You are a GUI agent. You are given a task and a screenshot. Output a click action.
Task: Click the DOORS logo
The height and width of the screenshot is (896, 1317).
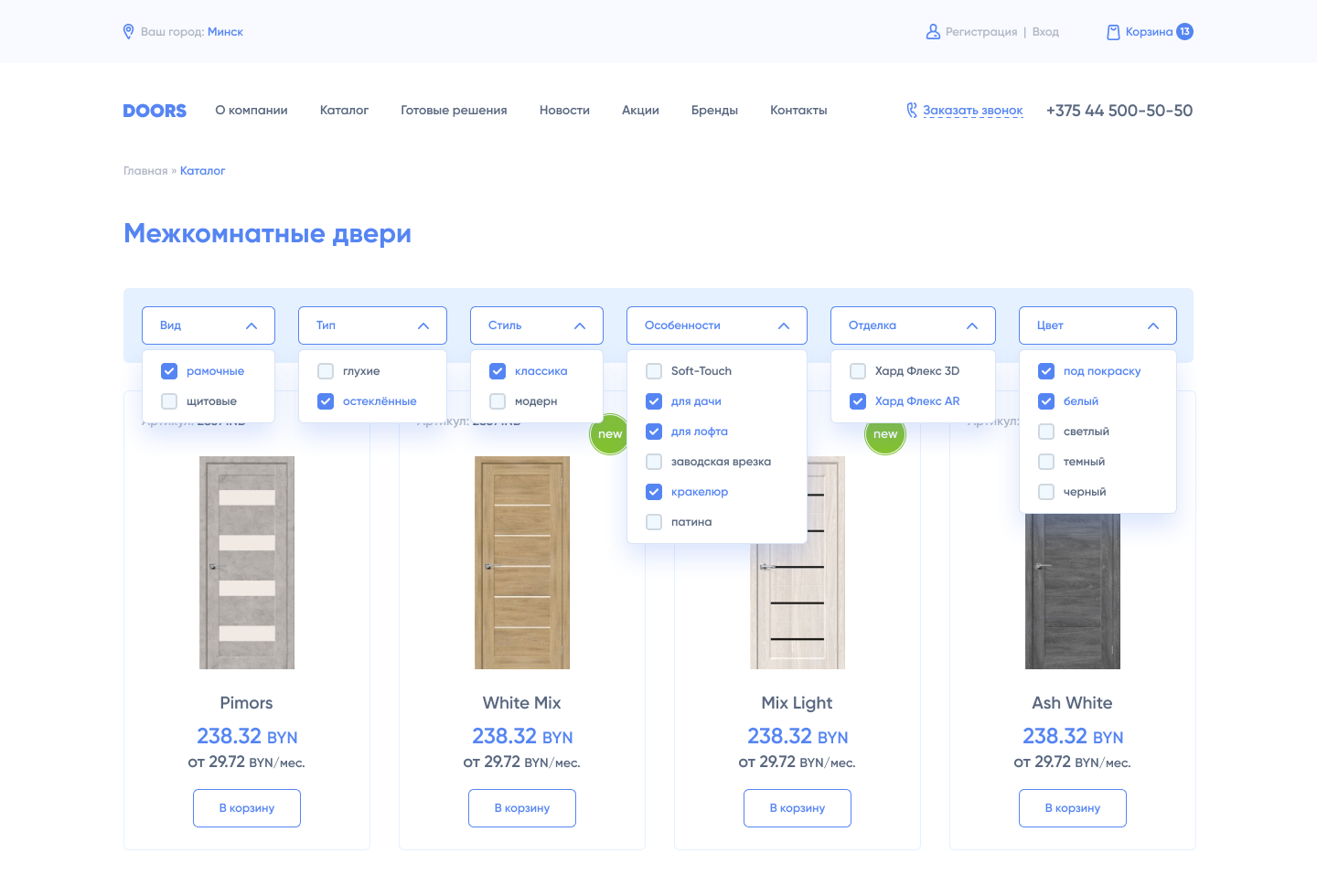155,111
